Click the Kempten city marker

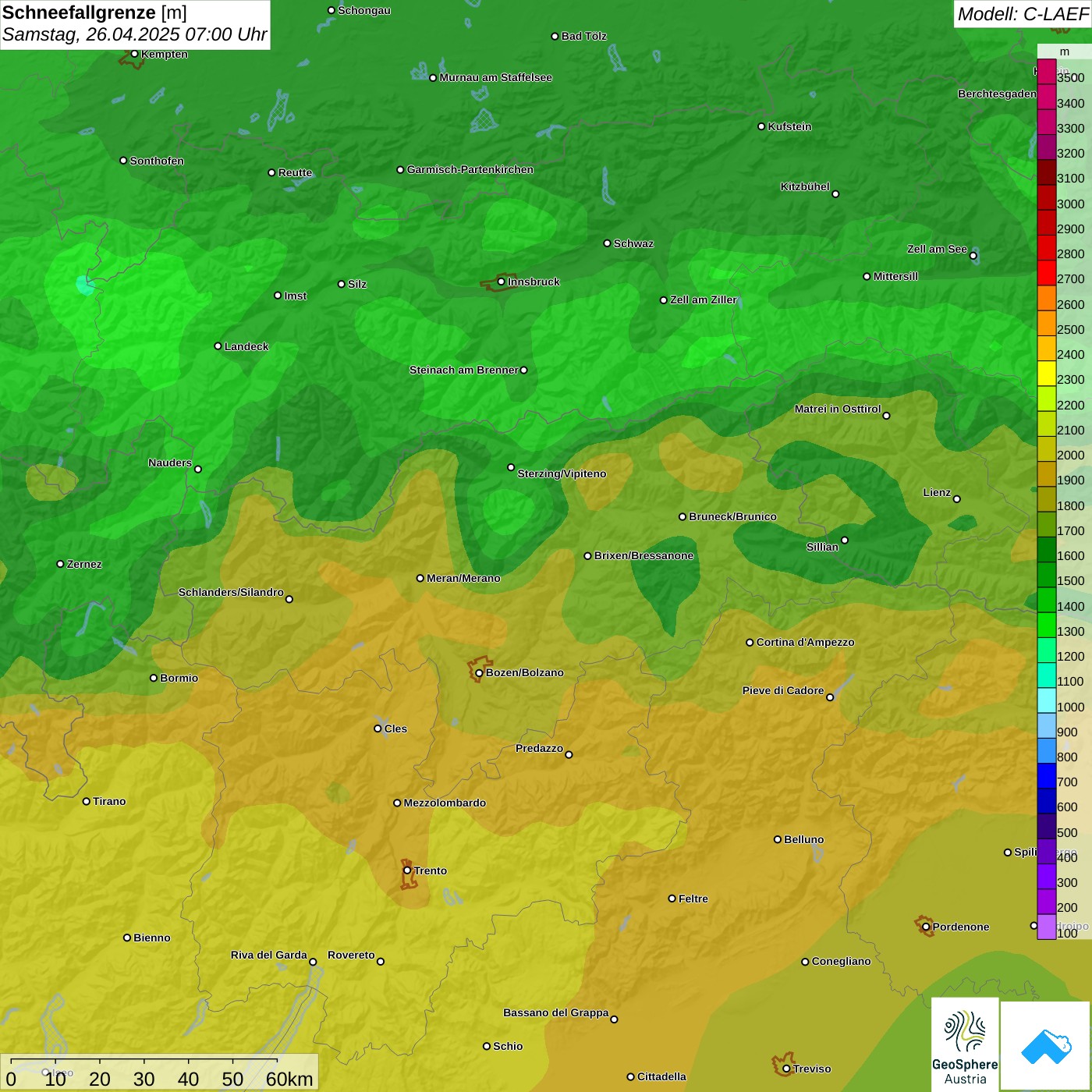pos(134,54)
